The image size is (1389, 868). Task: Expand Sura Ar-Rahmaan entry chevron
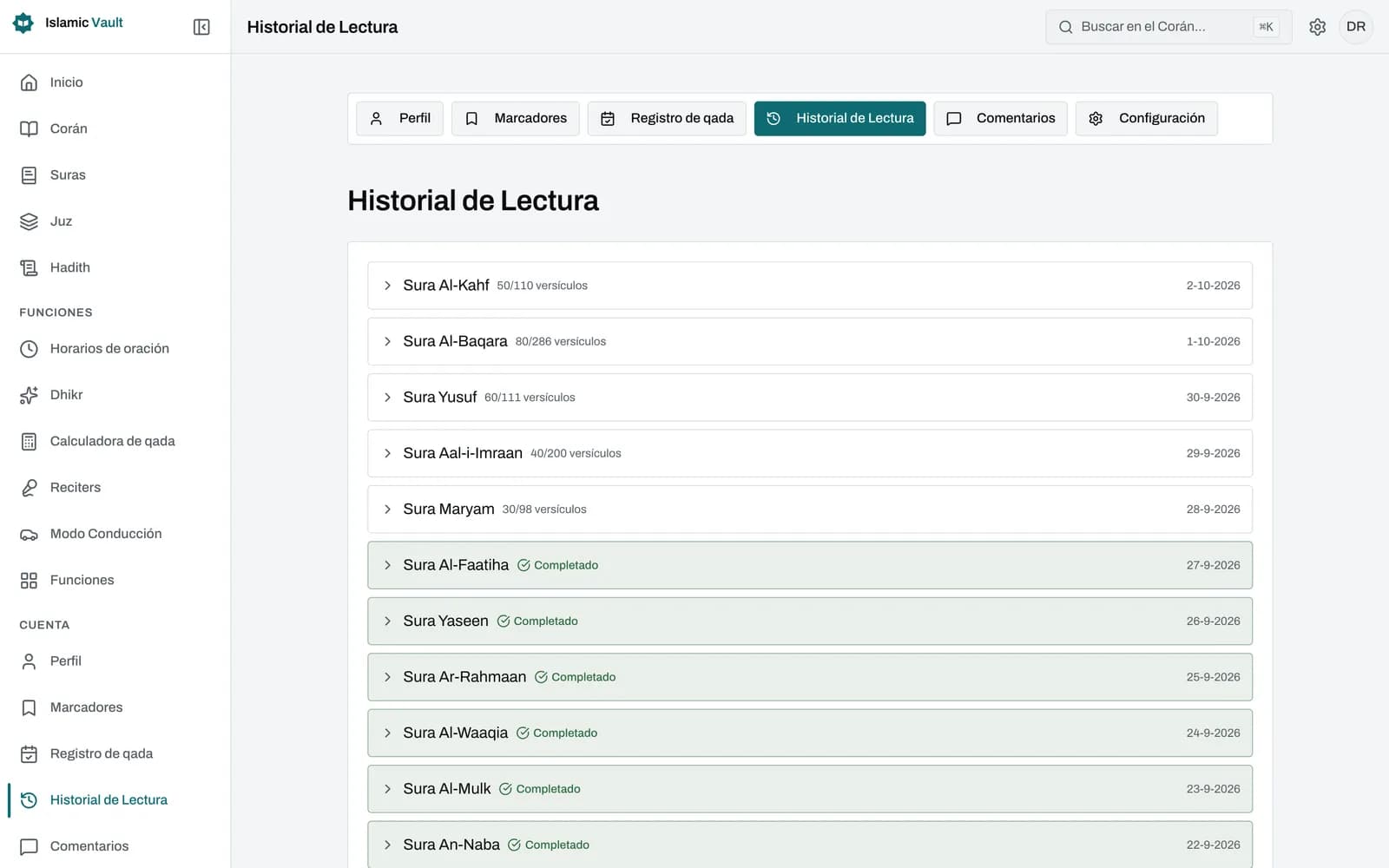tap(387, 677)
